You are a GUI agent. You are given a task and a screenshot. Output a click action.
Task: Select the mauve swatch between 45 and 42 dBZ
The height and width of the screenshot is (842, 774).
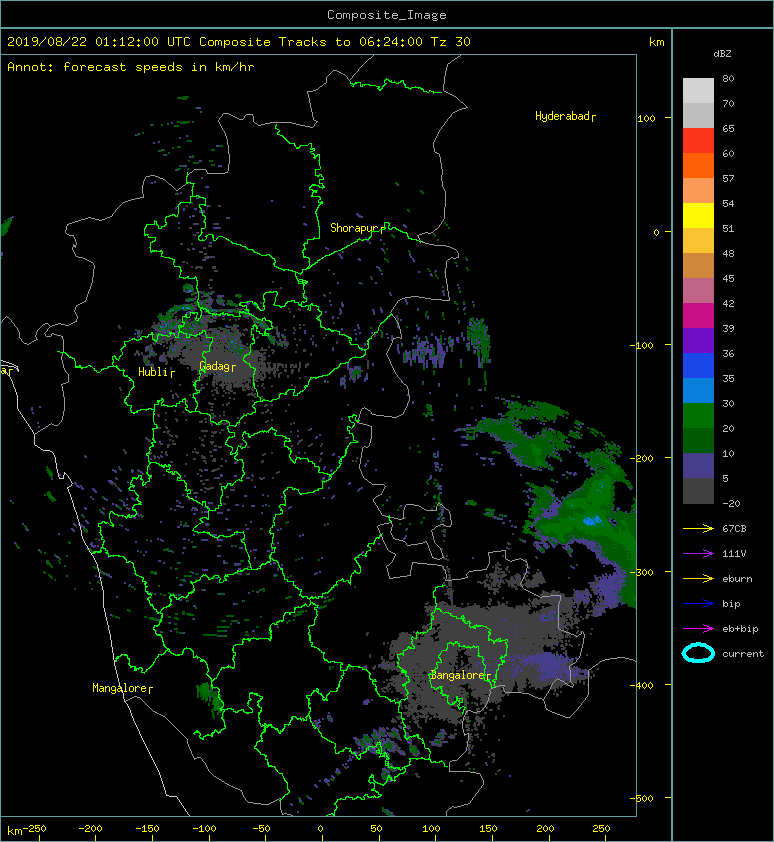[698, 291]
